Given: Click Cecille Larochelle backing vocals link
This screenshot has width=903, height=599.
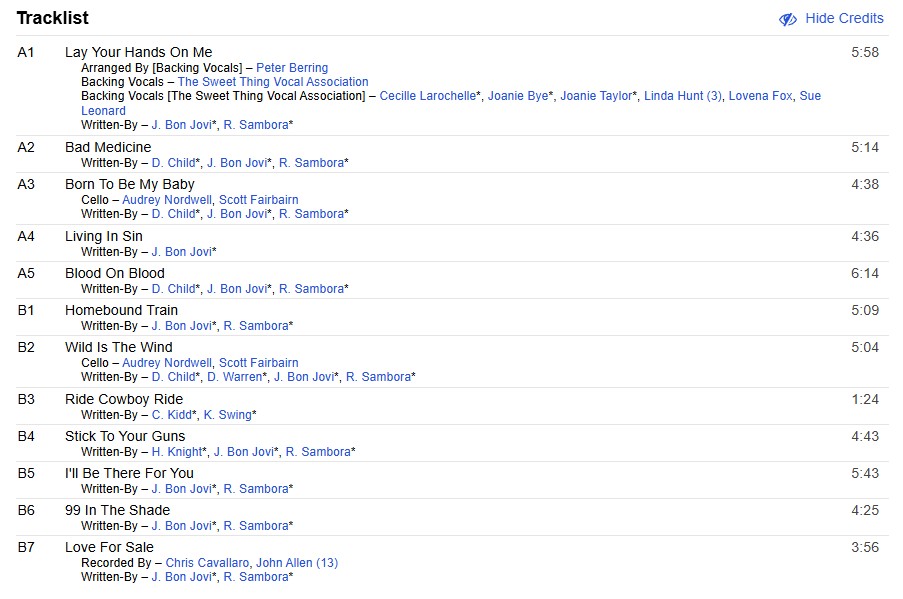Looking at the screenshot, I should (429, 96).
